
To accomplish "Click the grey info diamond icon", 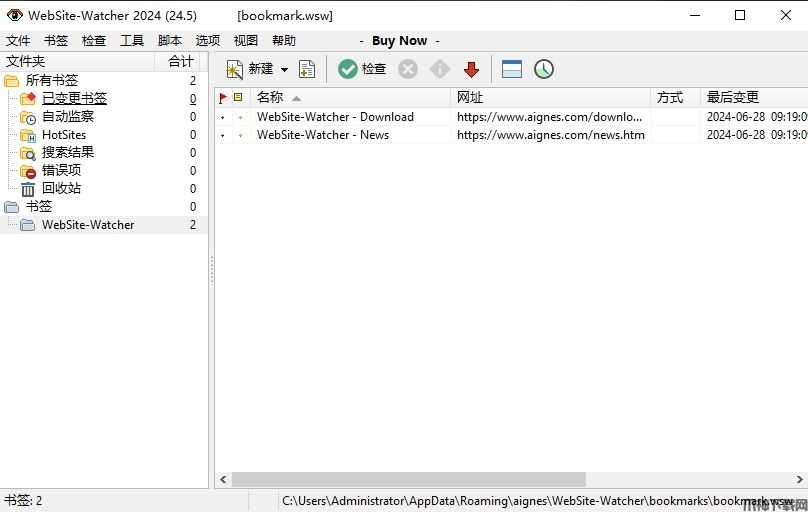I will pos(440,69).
